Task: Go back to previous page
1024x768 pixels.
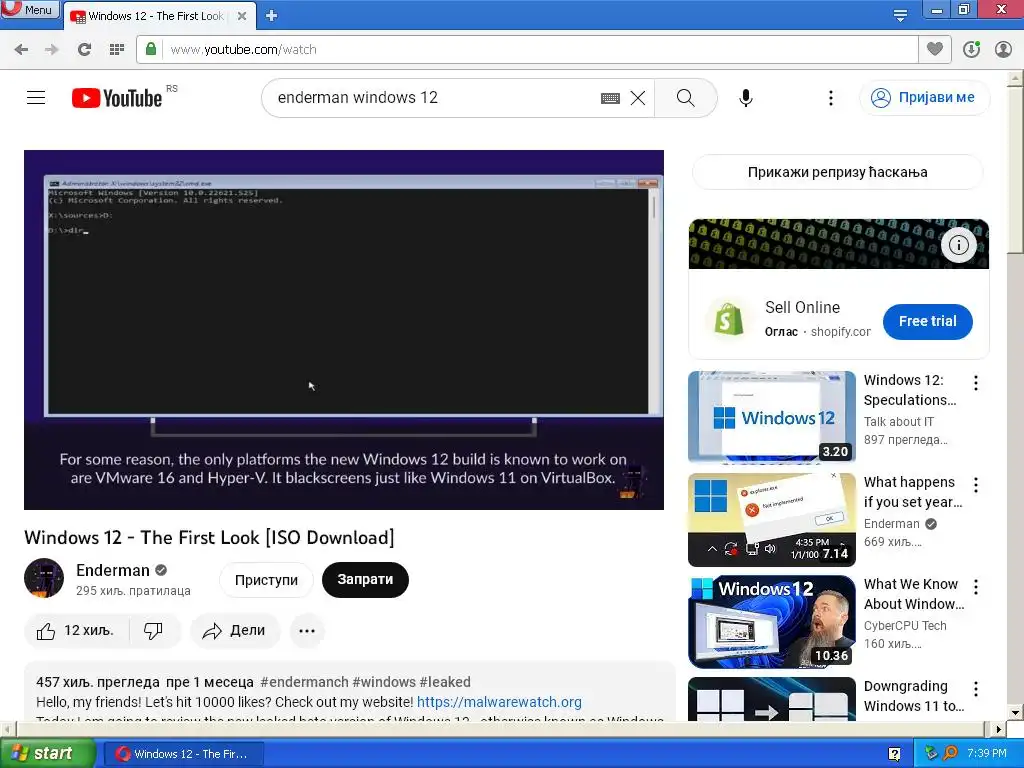Action: 21,49
